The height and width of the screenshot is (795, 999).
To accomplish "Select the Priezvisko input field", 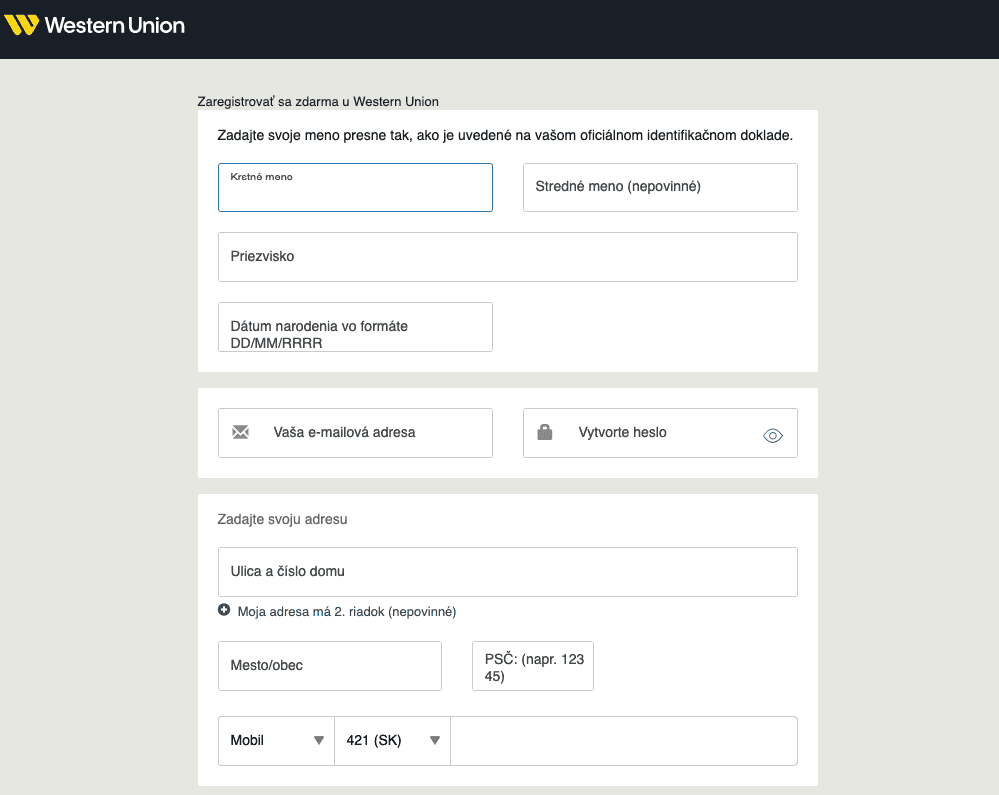I will point(508,257).
